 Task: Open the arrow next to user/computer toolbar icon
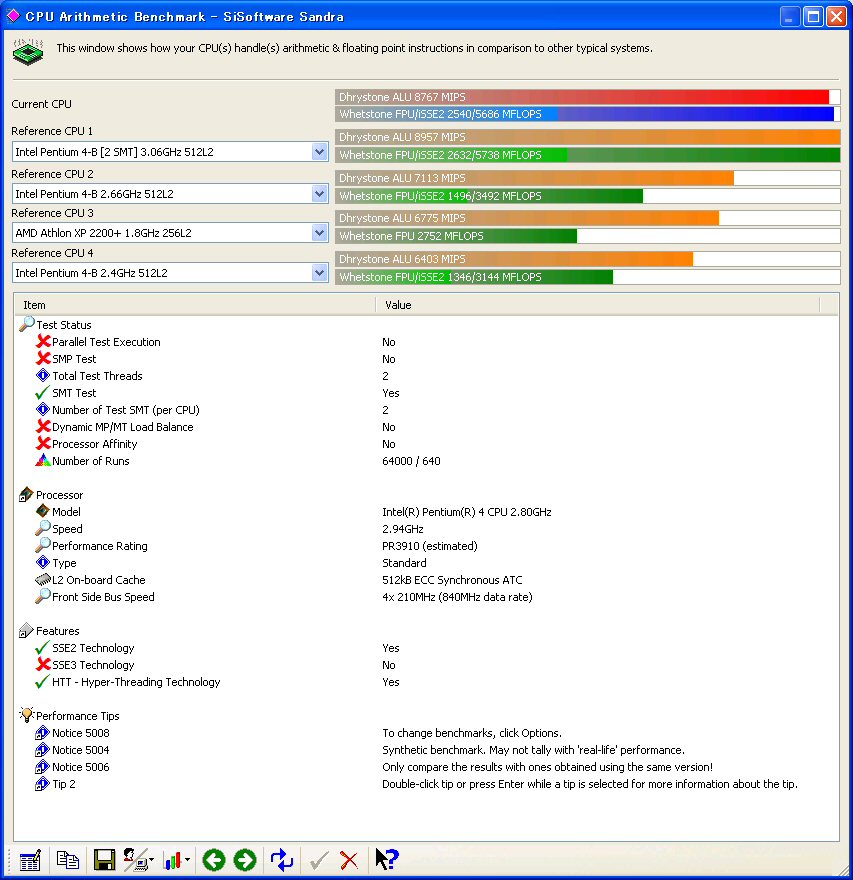pyautogui.click(x=152, y=860)
